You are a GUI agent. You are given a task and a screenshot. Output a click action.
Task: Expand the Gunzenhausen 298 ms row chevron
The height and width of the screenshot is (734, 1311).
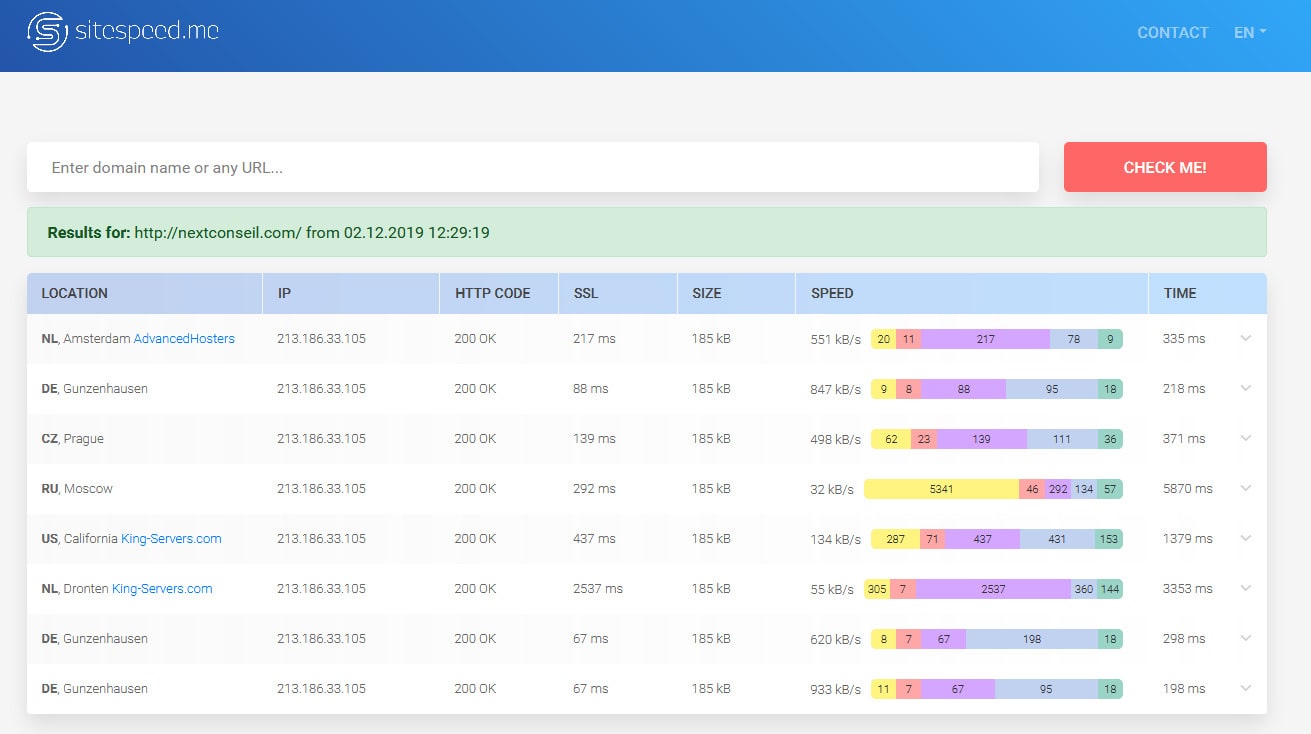pyautogui.click(x=1245, y=638)
